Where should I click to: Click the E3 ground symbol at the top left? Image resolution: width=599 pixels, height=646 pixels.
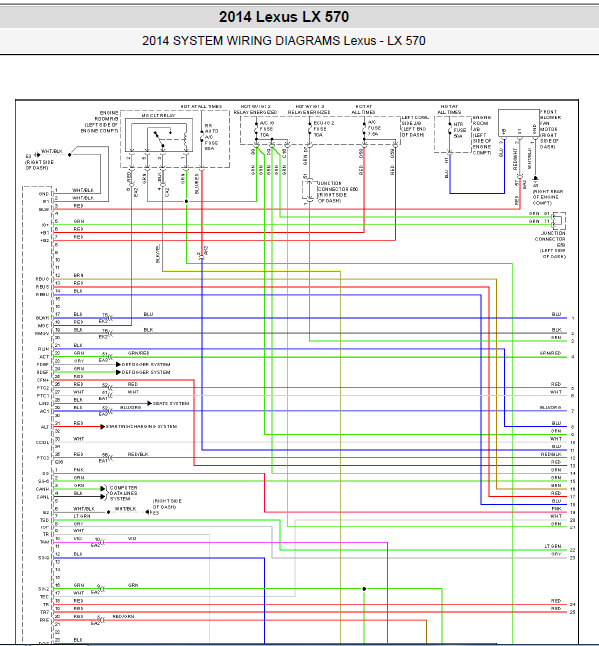tap(37, 155)
